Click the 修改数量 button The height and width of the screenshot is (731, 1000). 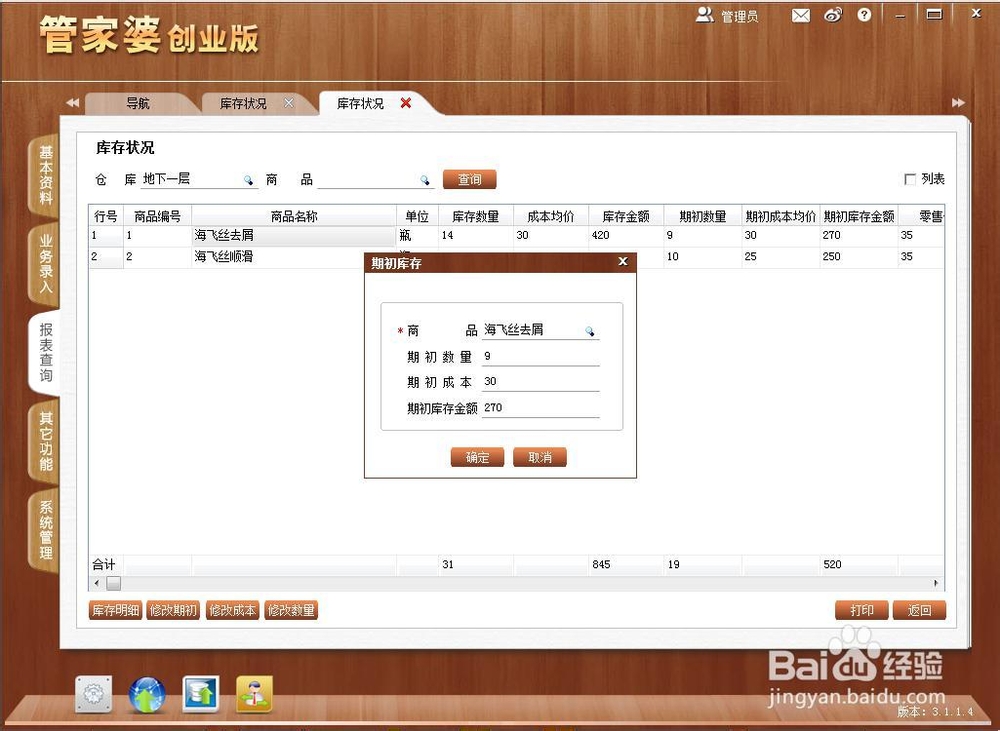tap(291, 610)
